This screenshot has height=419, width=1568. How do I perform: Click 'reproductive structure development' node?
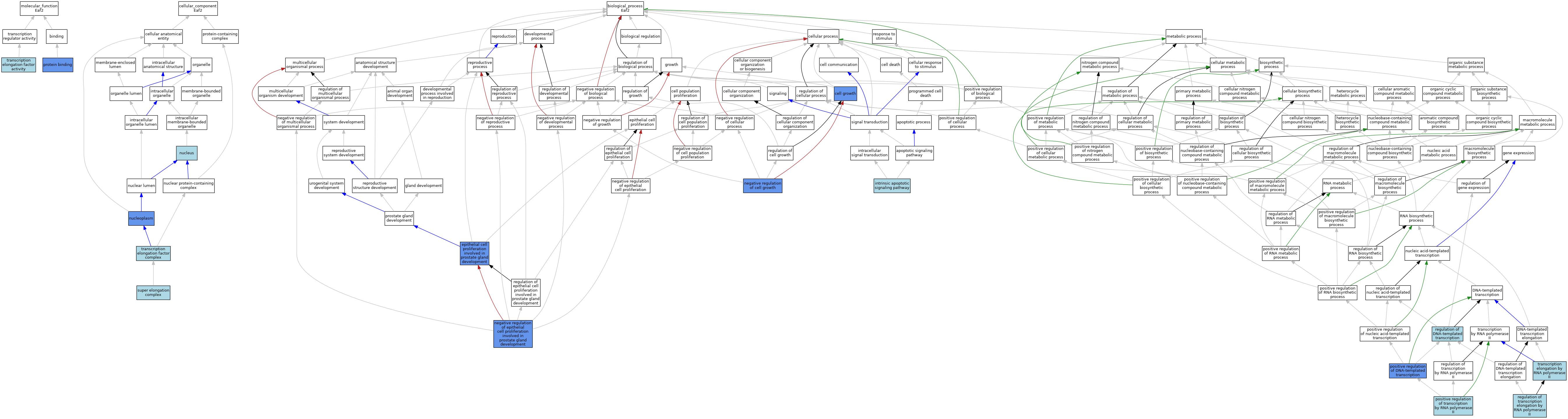[x=375, y=186]
